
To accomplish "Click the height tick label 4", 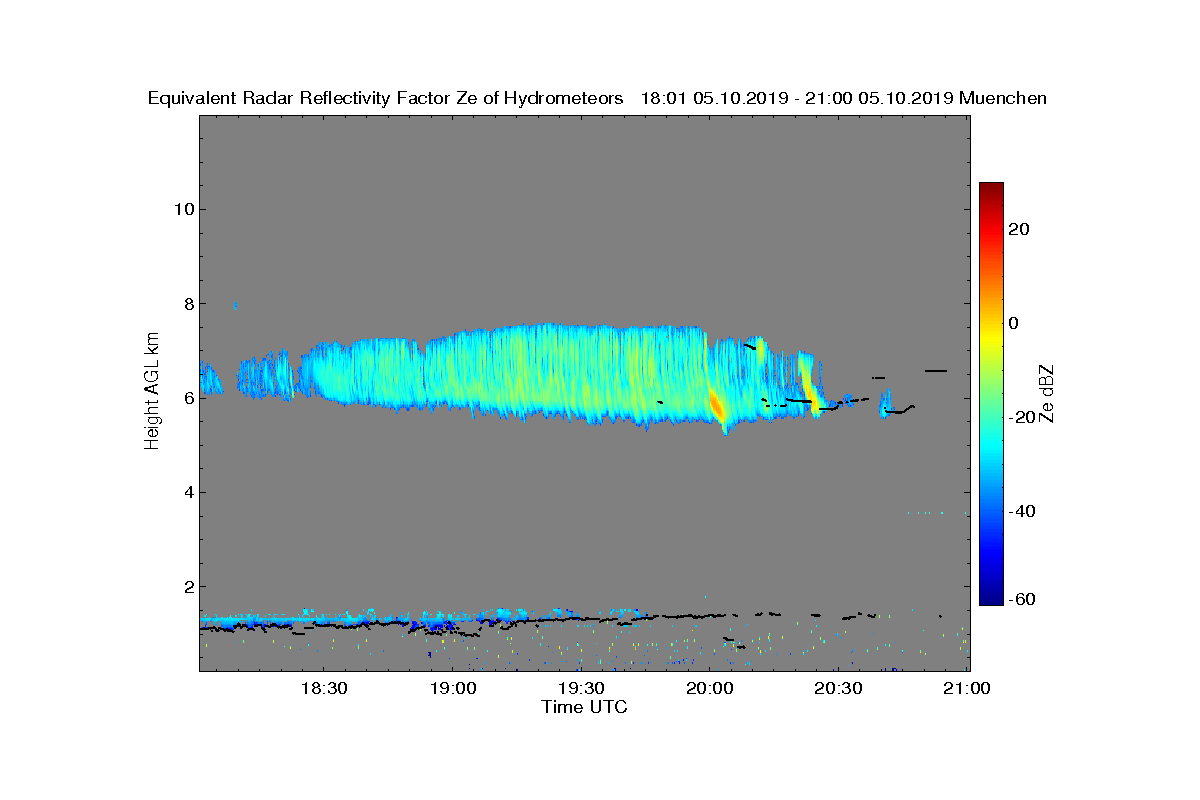I will pos(187,492).
